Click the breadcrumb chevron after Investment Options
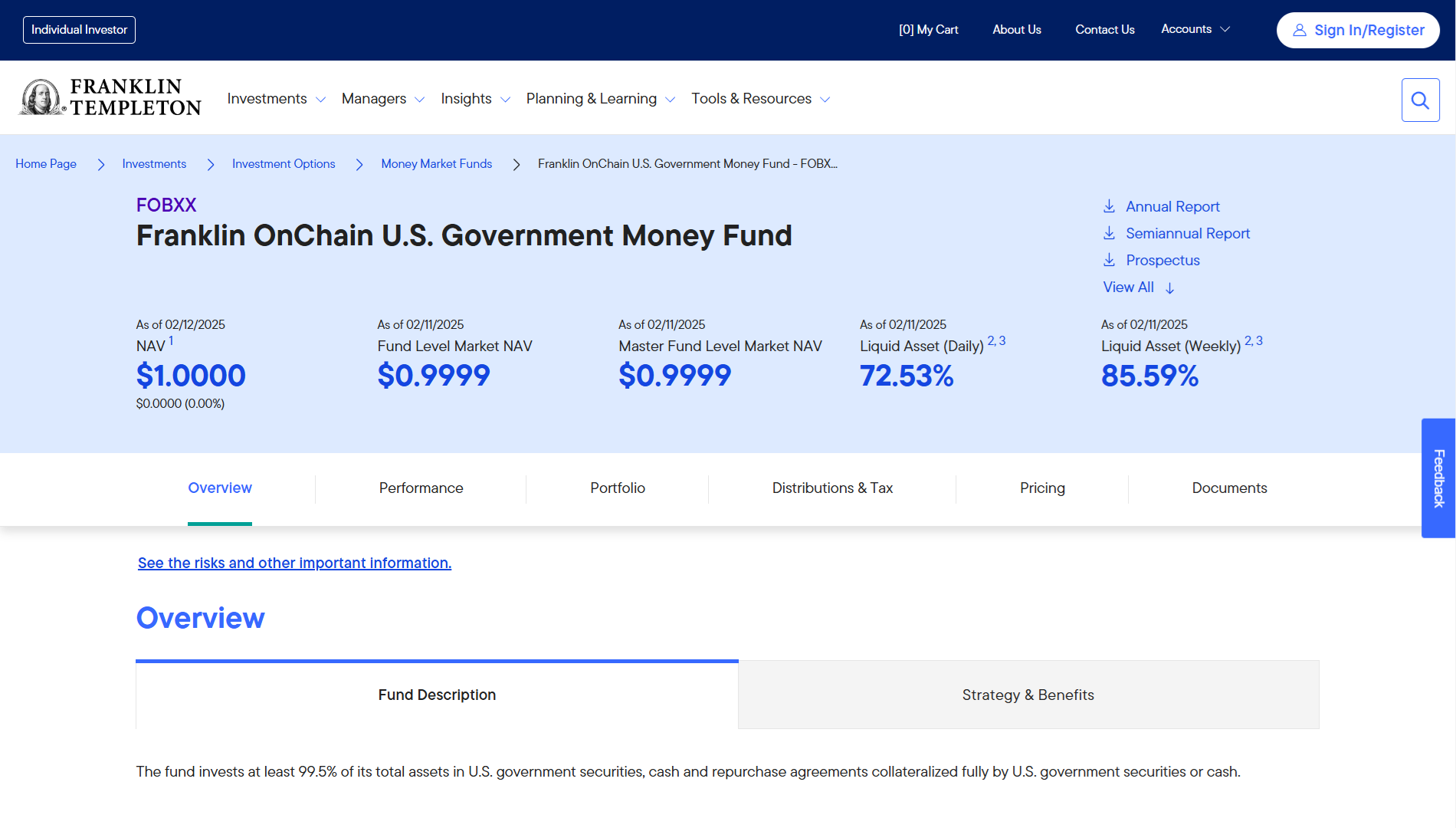Viewport: 1456px width, 828px height. pos(359,164)
